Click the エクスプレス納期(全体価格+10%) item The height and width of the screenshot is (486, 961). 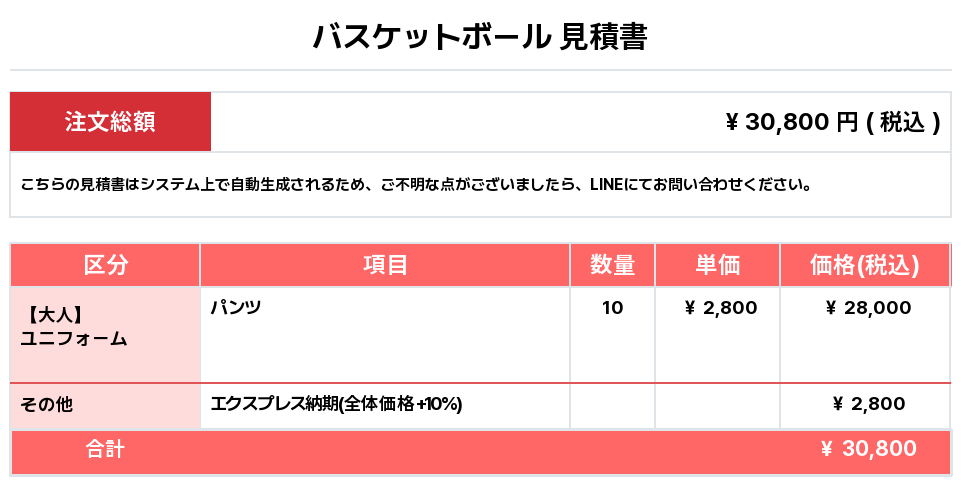(x=336, y=404)
